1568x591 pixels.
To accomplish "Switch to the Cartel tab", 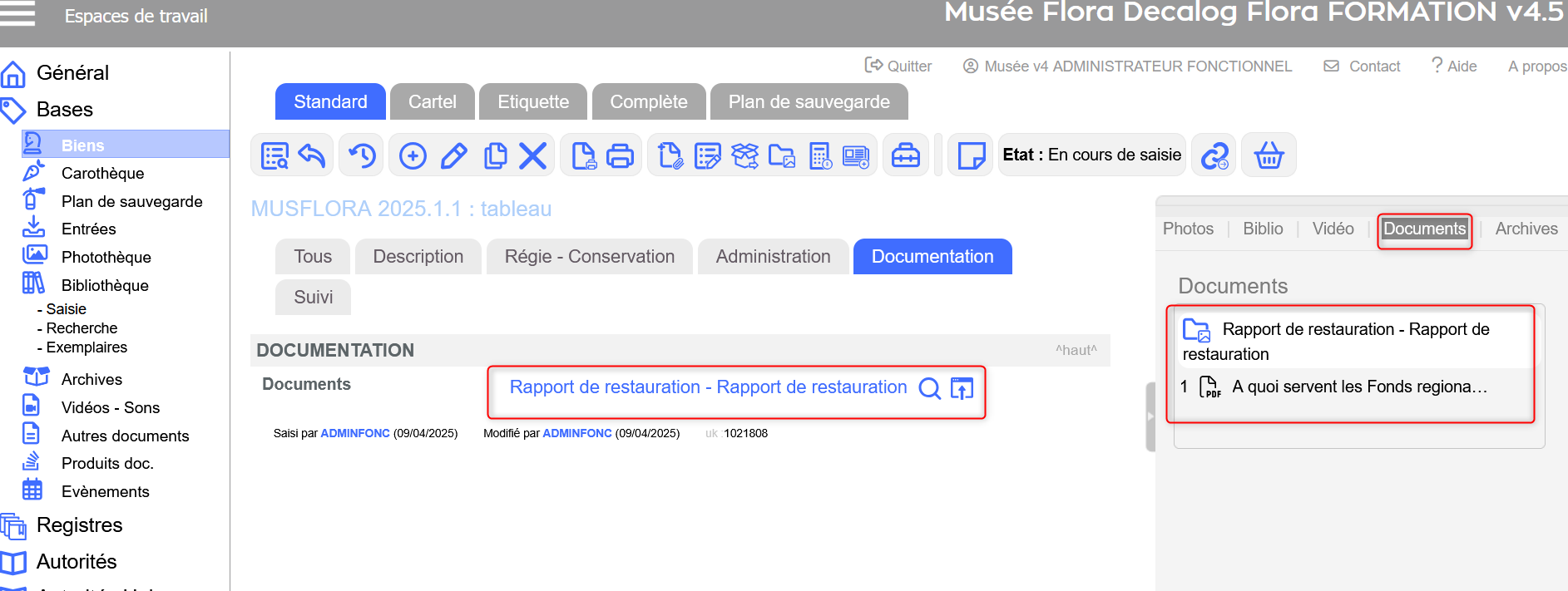I will point(432,101).
